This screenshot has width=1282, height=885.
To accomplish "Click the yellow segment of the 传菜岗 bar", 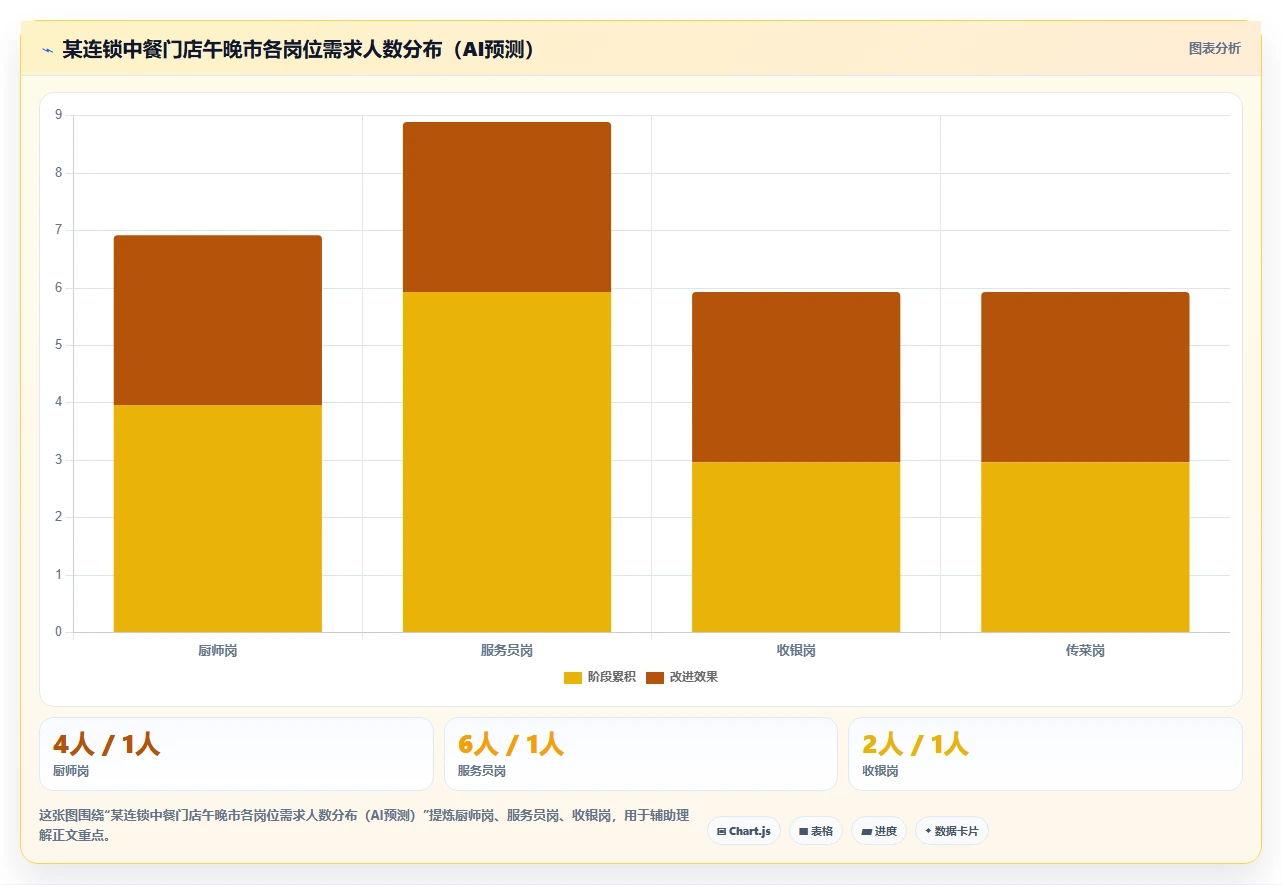I will (1085, 547).
